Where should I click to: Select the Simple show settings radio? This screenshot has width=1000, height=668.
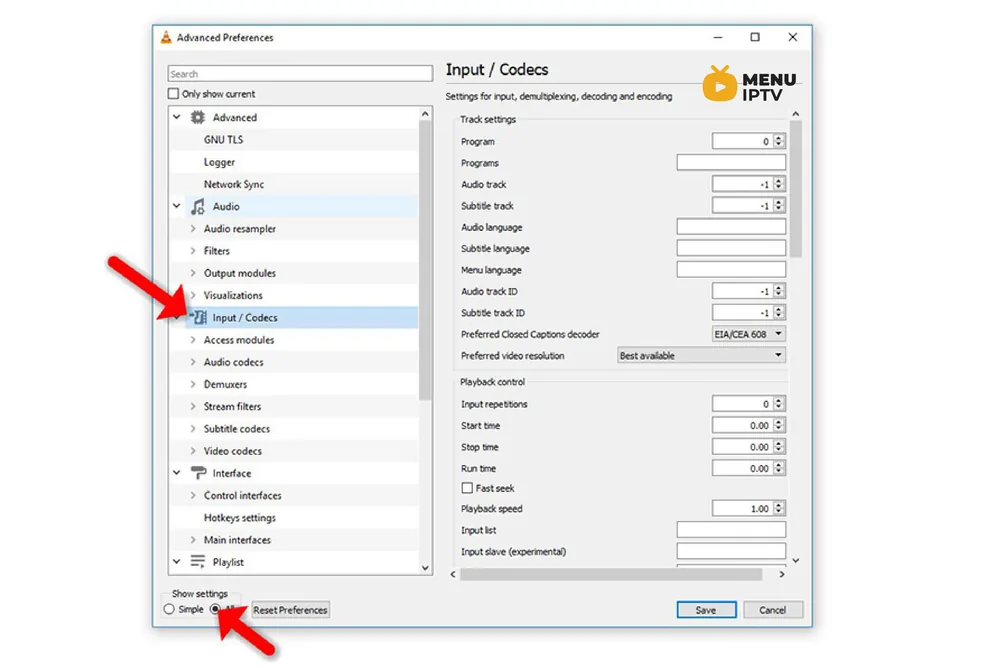169,609
